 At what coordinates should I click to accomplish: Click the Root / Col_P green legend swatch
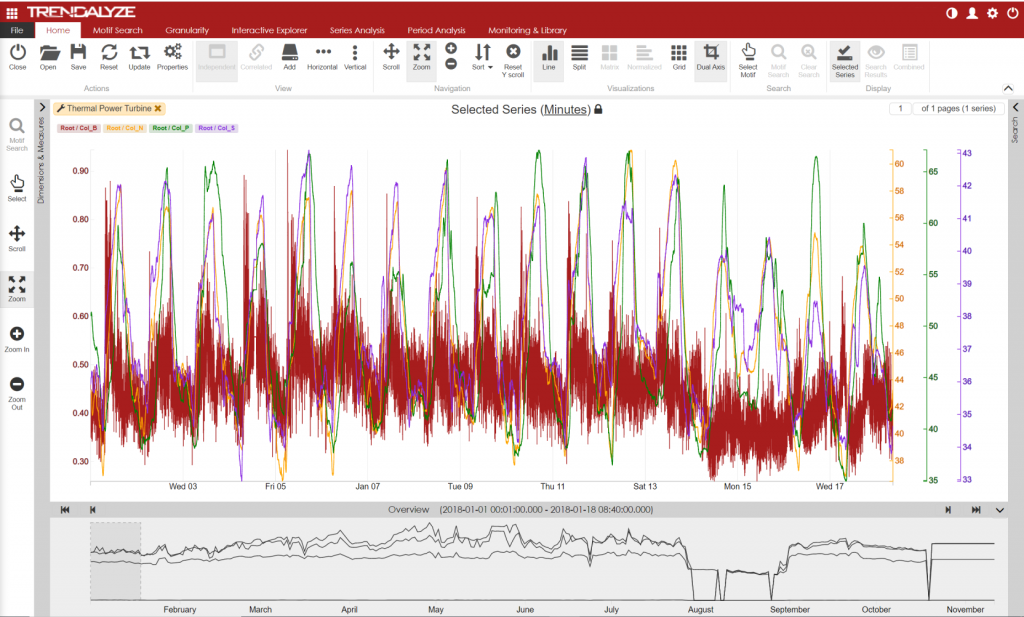[171, 128]
